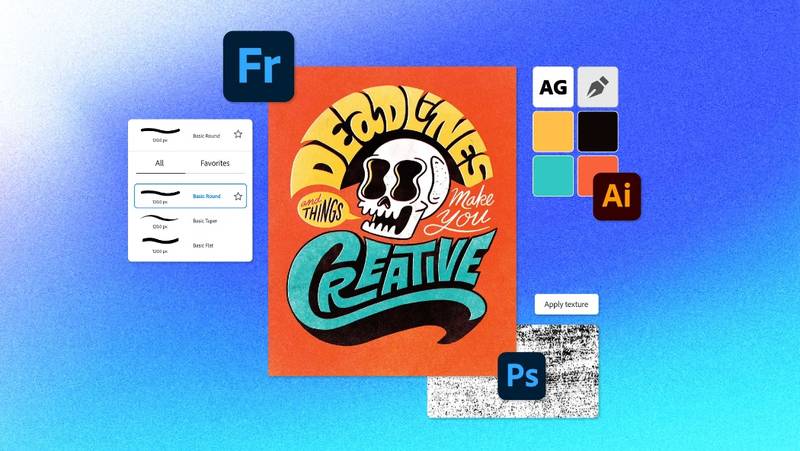
Task: Open the Adobe Illustrator Ai app icon
Action: click(x=617, y=196)
